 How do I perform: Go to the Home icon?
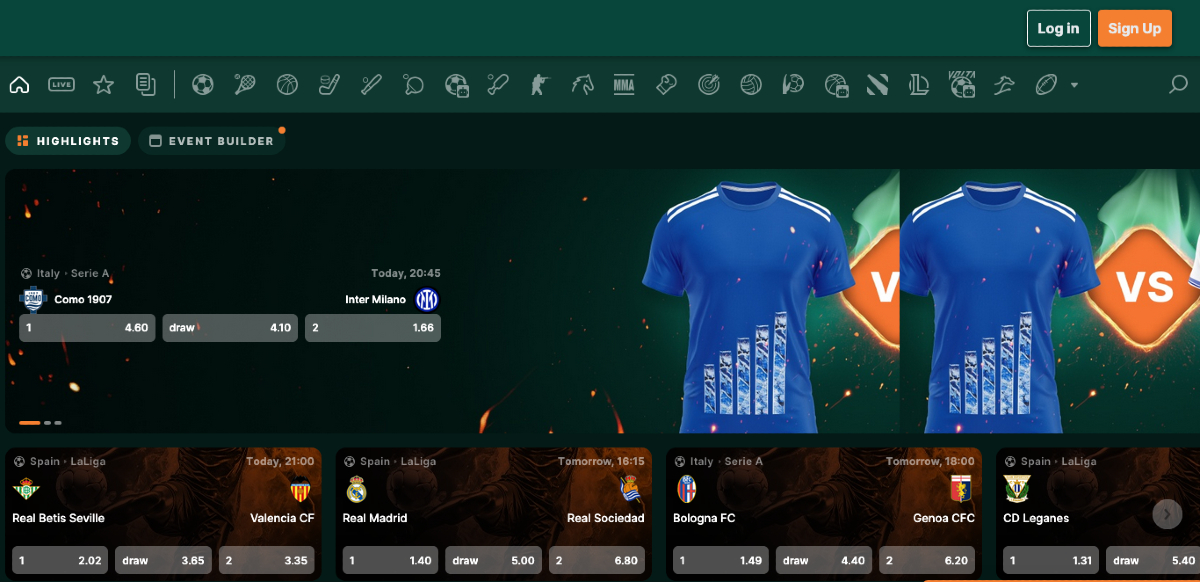click(19, 85)
